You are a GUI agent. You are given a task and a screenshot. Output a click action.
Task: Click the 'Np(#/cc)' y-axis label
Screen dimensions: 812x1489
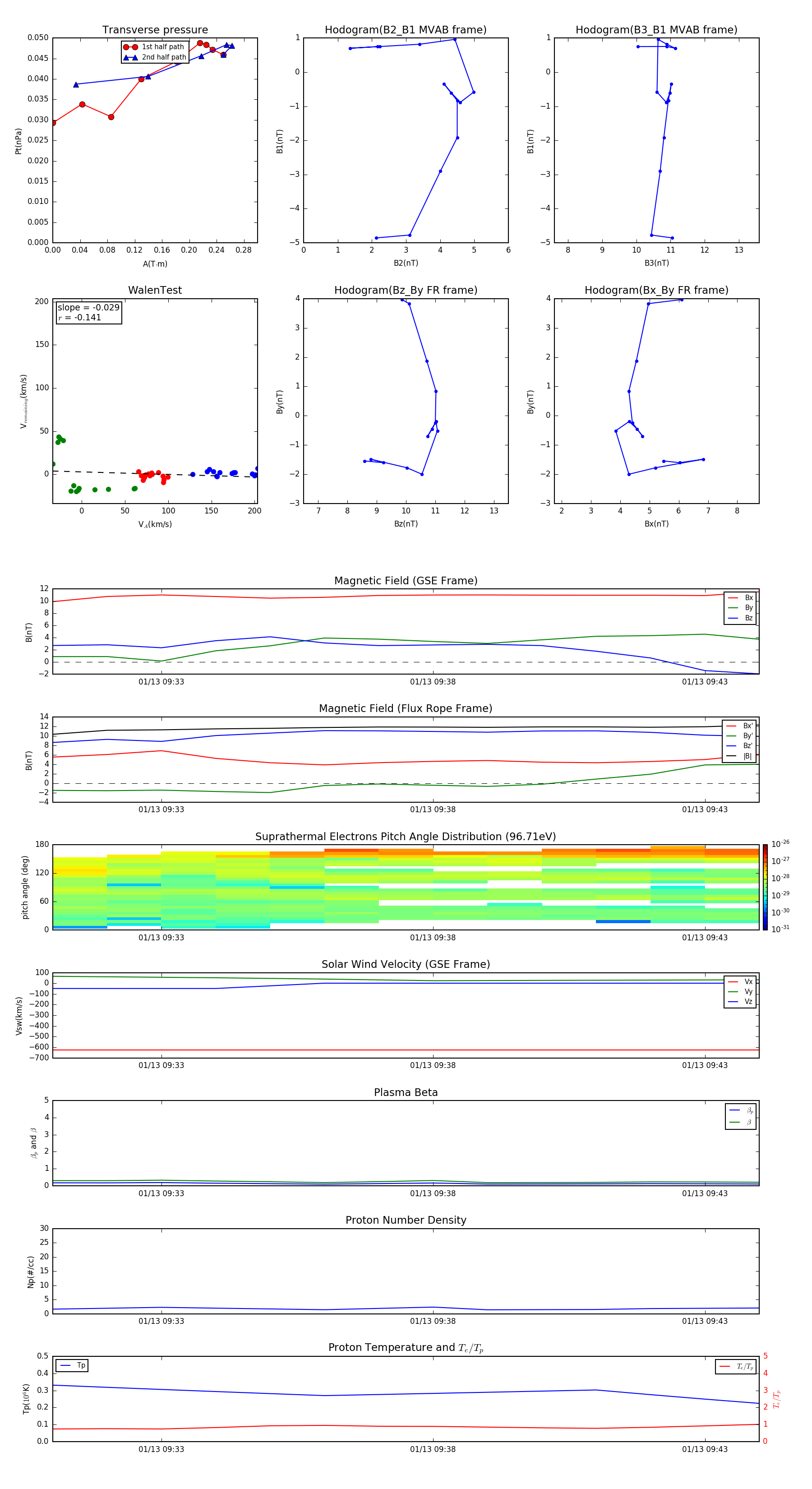tap(31, 1272)
